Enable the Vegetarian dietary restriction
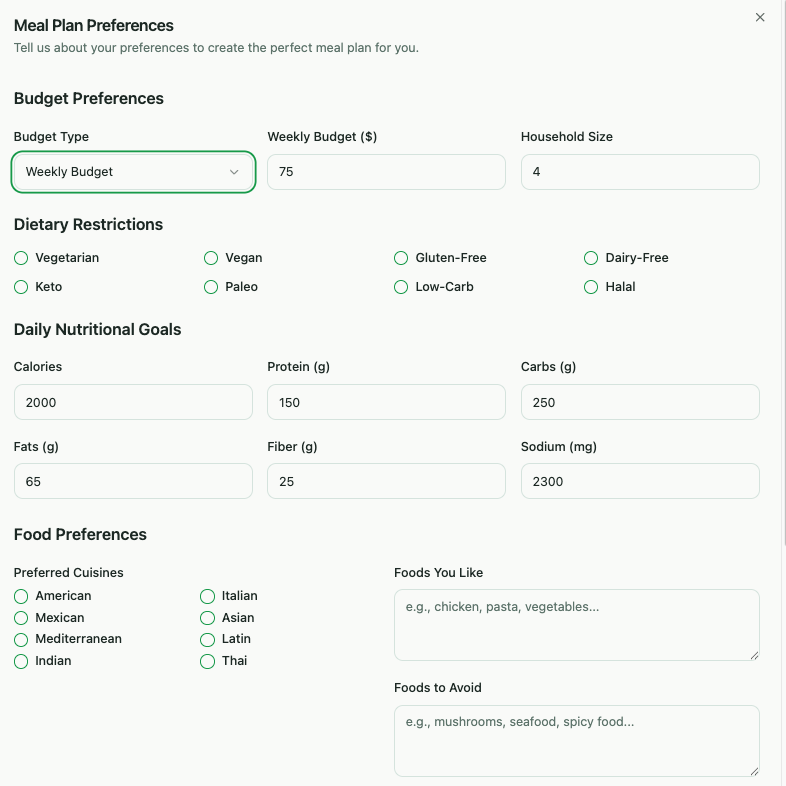Image resolution: width=786 pixels, height=786 pixels. click(x=21, y=258)
